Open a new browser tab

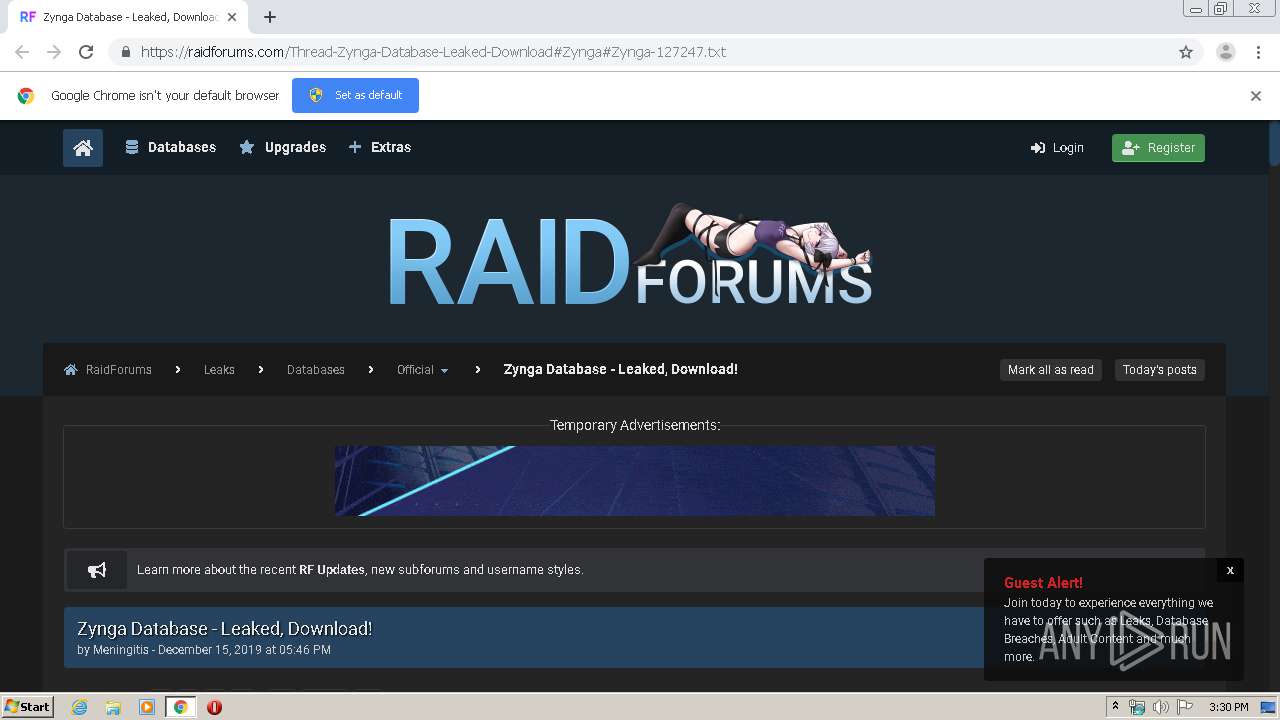[270, 17]
